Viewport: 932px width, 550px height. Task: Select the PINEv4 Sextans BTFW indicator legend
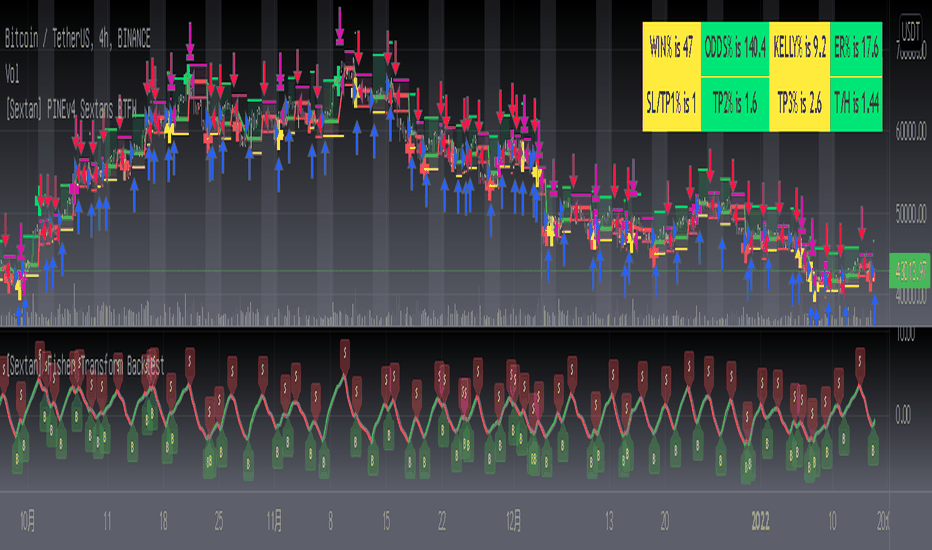pyautogui.click(x=71, y=109)
